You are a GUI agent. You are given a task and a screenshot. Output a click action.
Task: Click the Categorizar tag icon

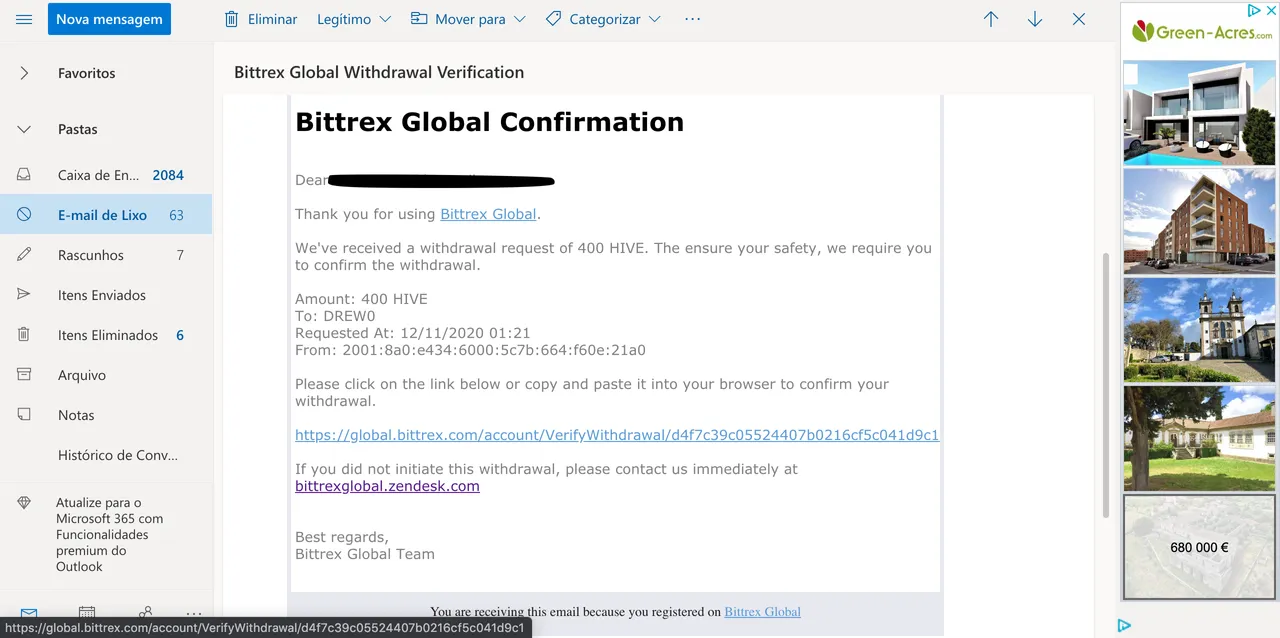click(553, 19)
